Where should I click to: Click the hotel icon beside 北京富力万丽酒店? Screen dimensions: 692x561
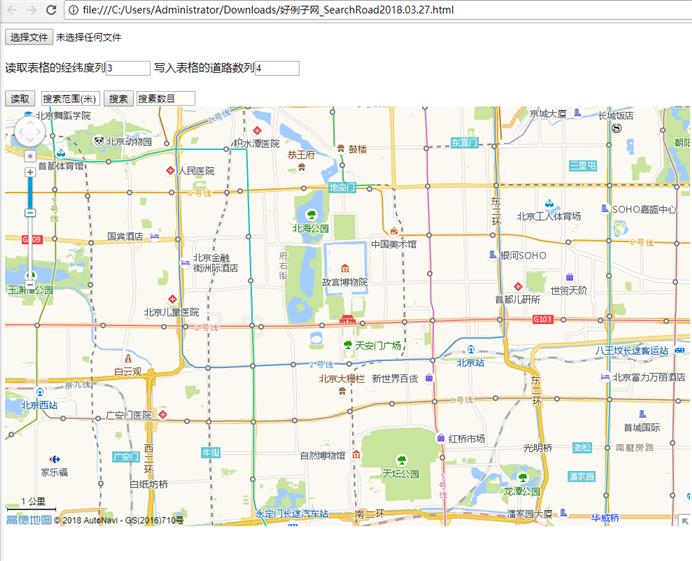tap(605, 377)
